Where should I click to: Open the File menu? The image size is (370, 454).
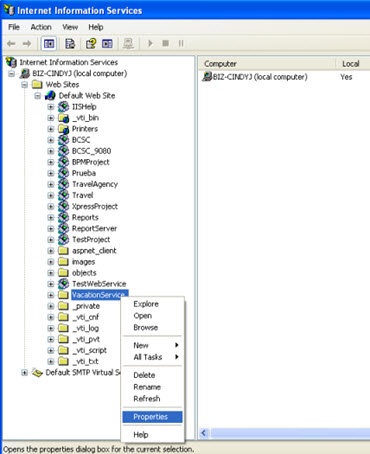[14, 27]
